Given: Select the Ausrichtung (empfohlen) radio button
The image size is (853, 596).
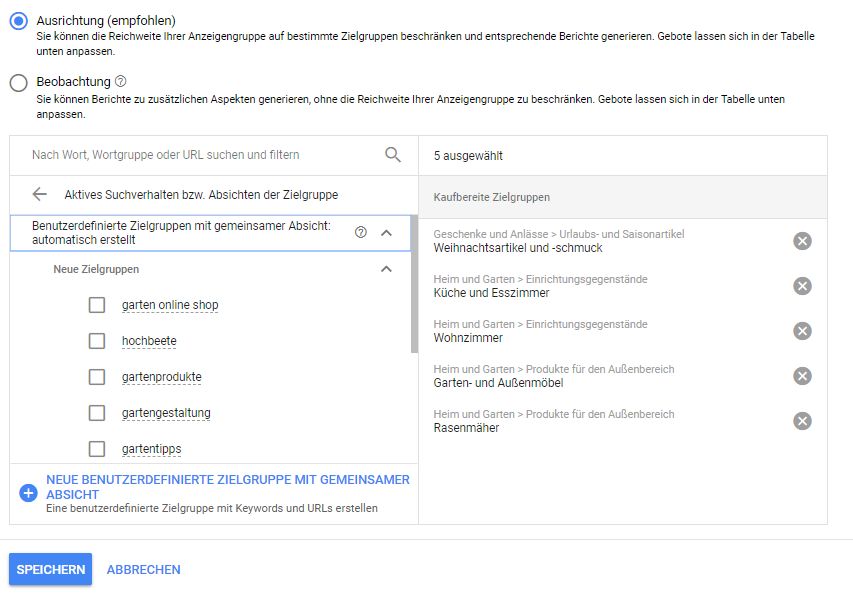Looking at the screenshot, I should tap(18, 21).
